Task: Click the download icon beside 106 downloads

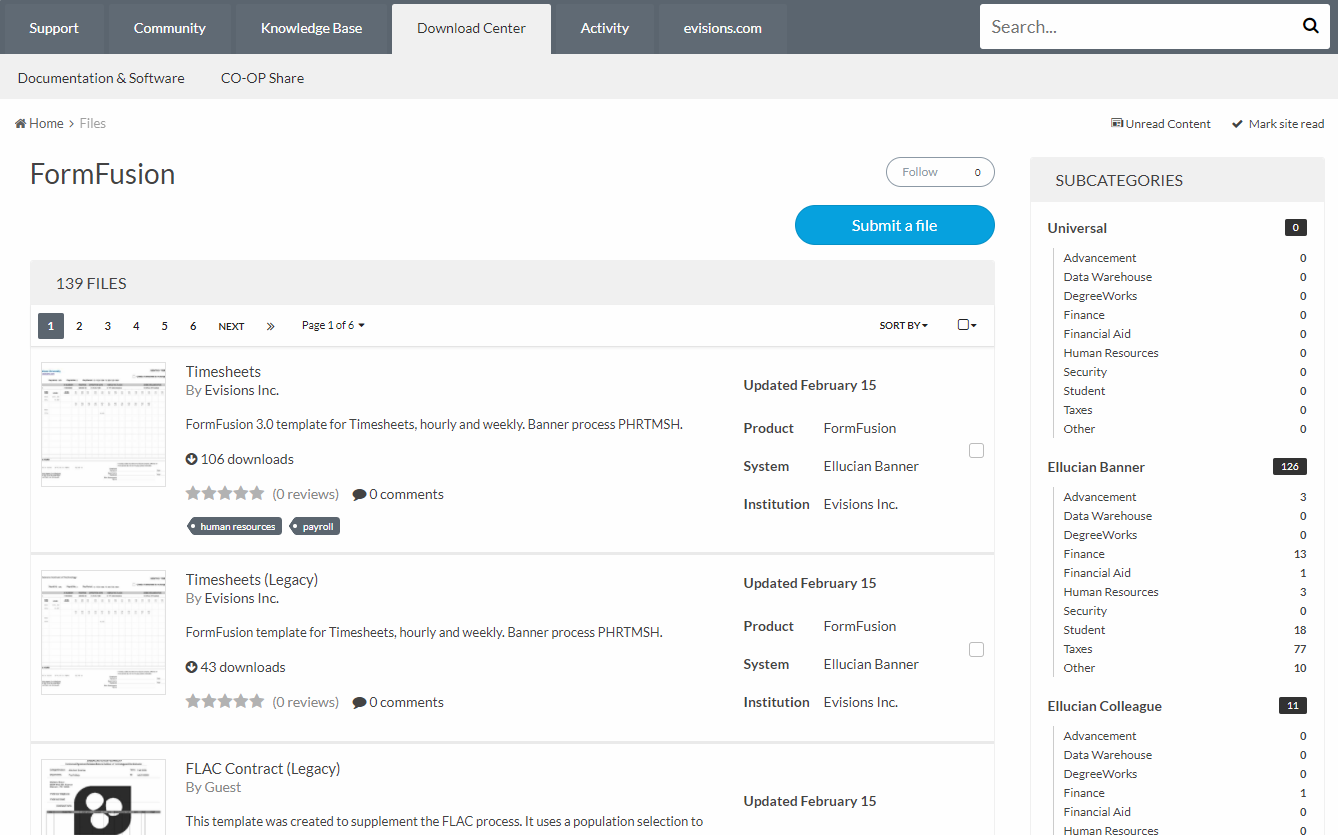Action: click(192, 459)
